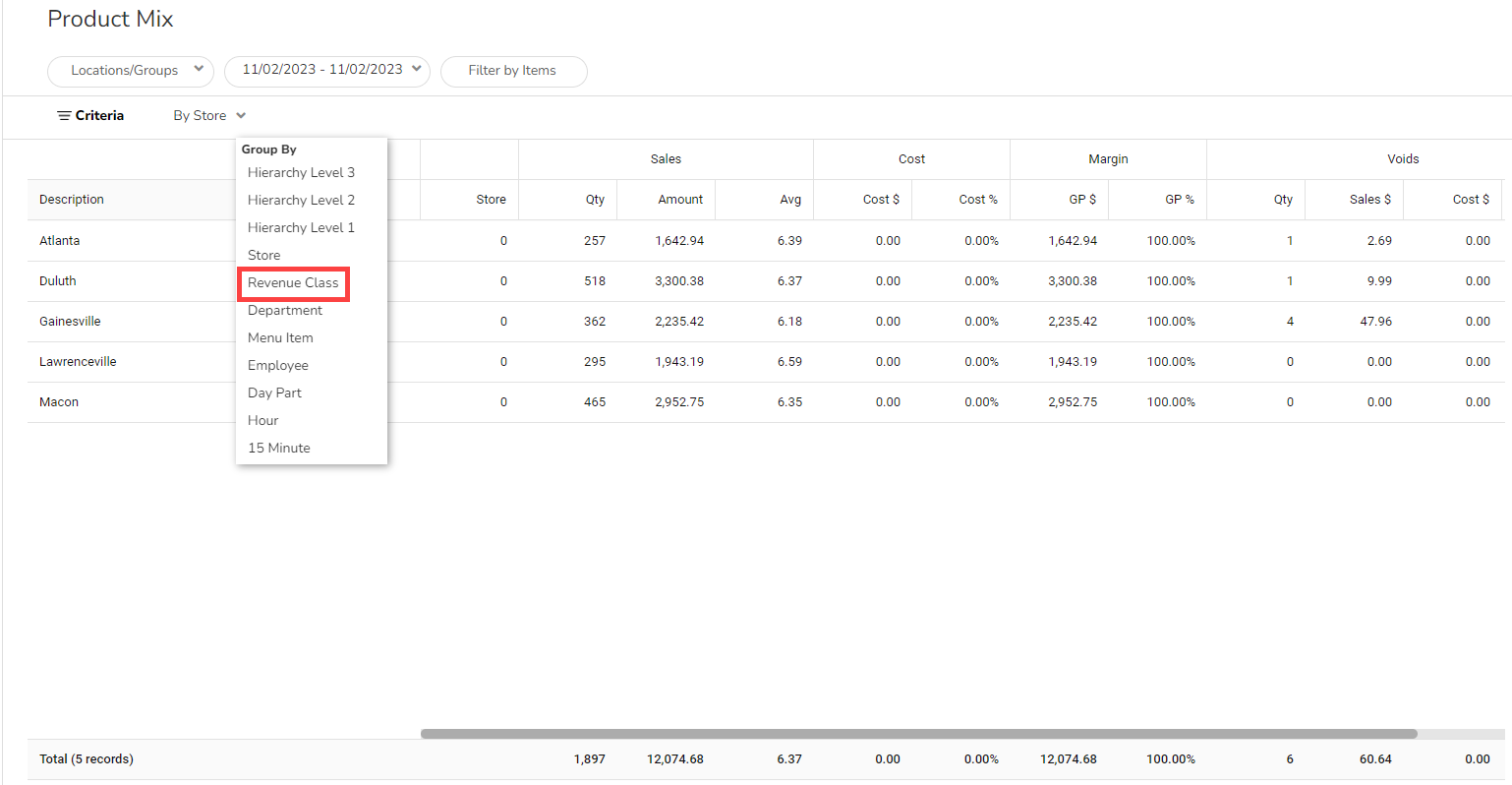Click the total quantity 1,897

click(x=590, y=759)
